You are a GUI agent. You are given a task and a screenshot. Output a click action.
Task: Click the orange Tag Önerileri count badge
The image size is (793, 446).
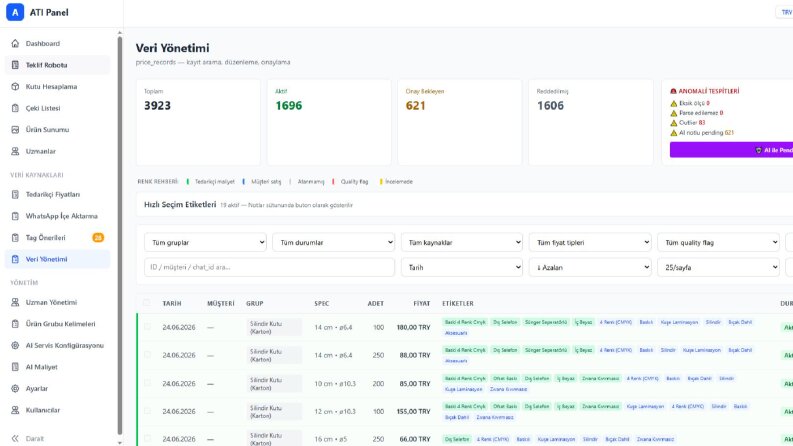click(x=98, y=237)
